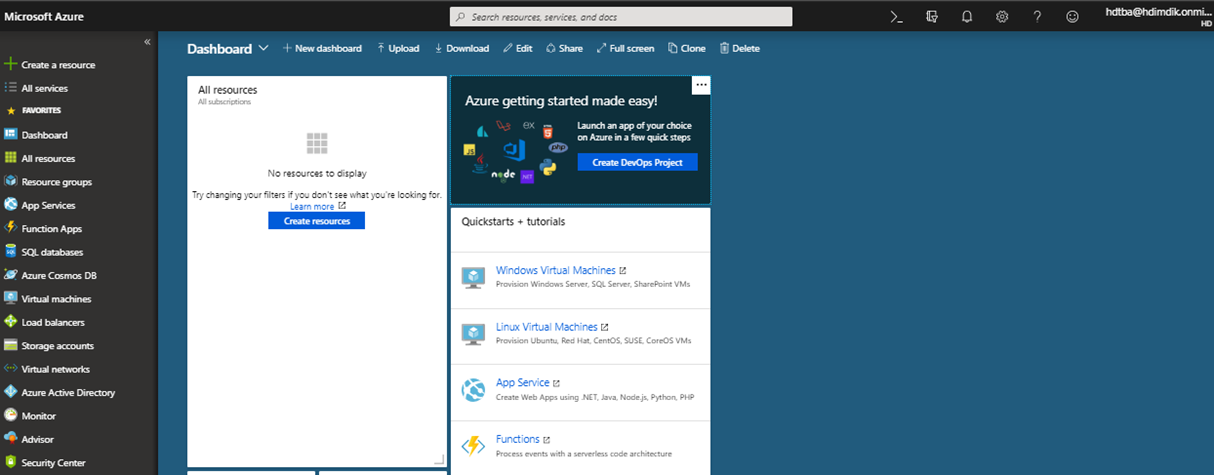The width and height of the screenshot is (1214, 475).
Task: Open directory and subscription filter icon
Action: coord(932,17)
